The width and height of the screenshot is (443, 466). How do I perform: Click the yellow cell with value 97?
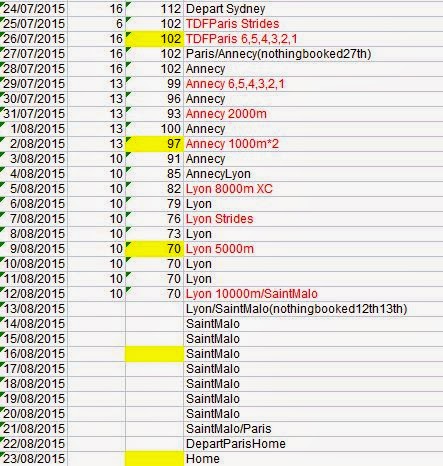pos(154,144)
